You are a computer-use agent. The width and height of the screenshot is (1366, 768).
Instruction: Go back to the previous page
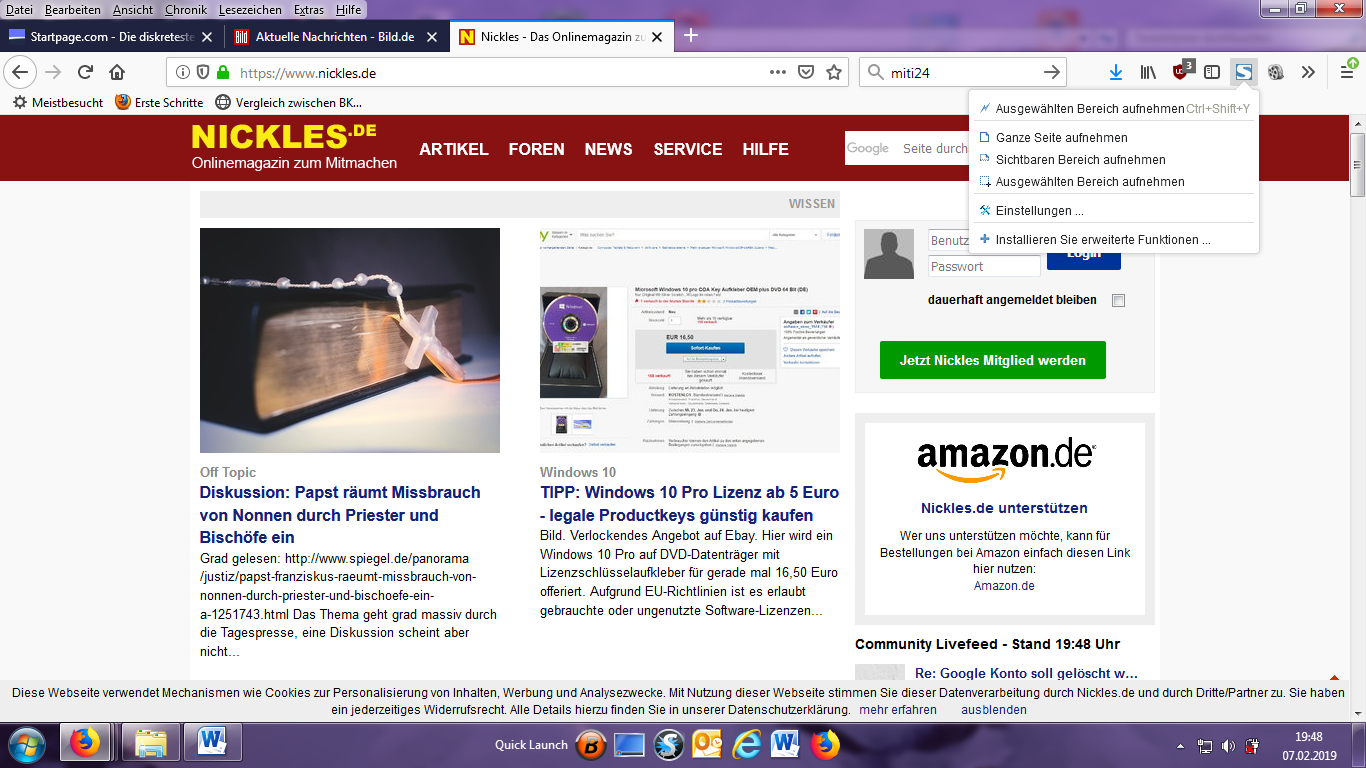21,72
